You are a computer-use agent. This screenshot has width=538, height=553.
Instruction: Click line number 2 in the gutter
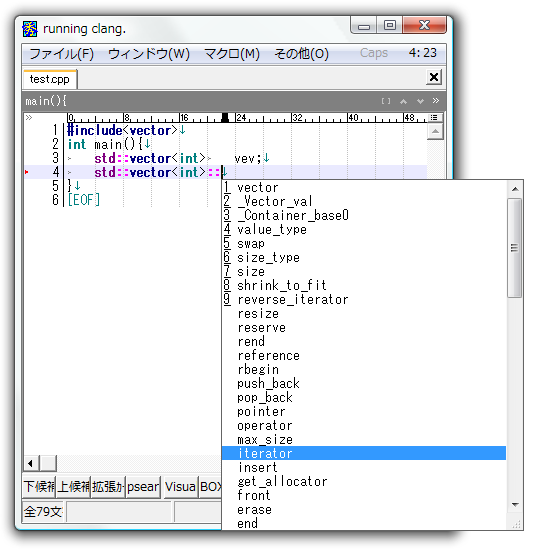point(55,144)
